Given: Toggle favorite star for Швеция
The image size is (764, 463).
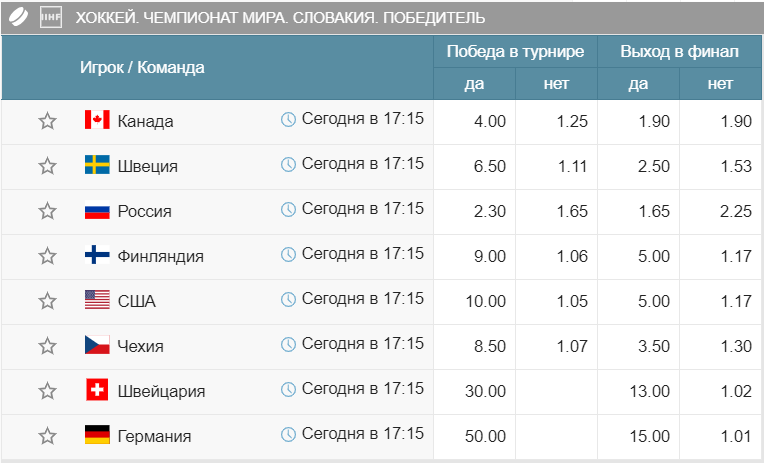Looking at the screenshot, I should [x=47, y=166].
